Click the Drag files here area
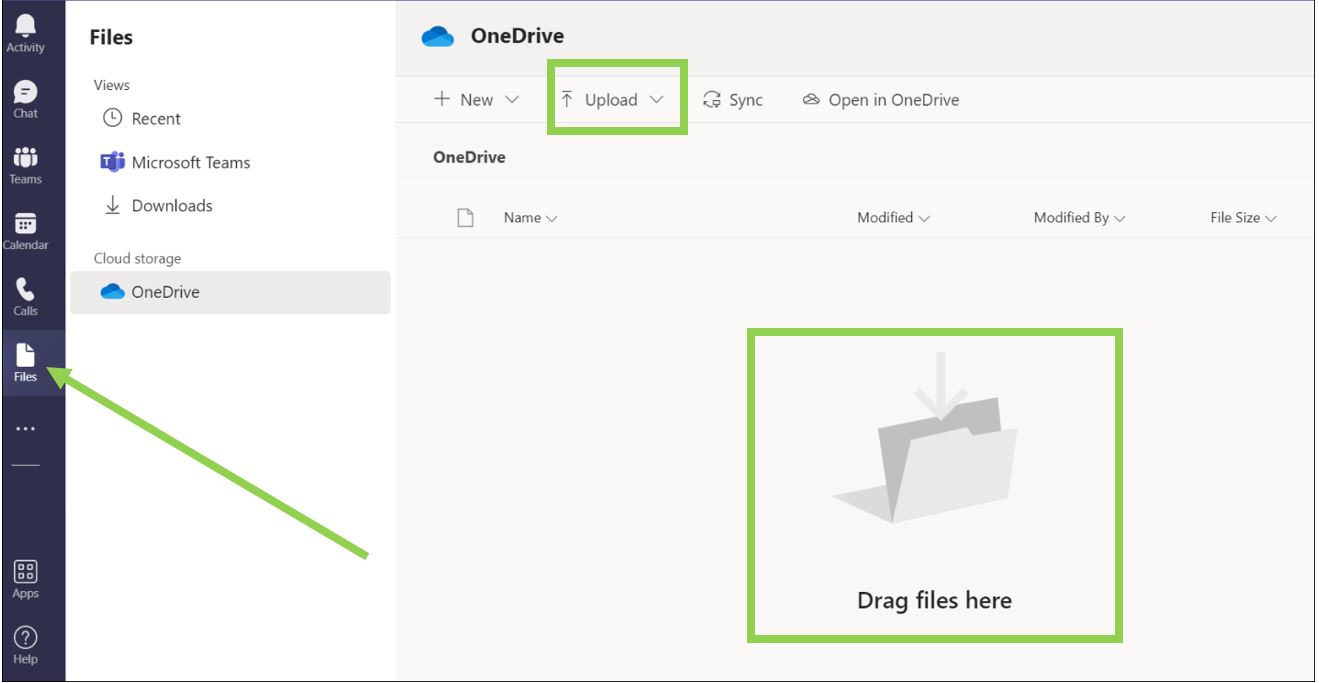The width and height of the screenshot is (1319, 683). pos(933,485)
